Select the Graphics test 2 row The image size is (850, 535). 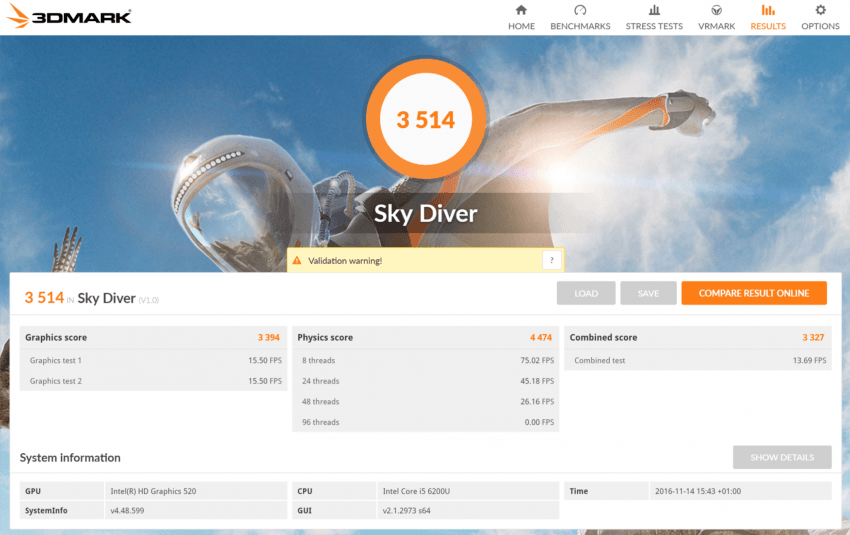[153, 381]
